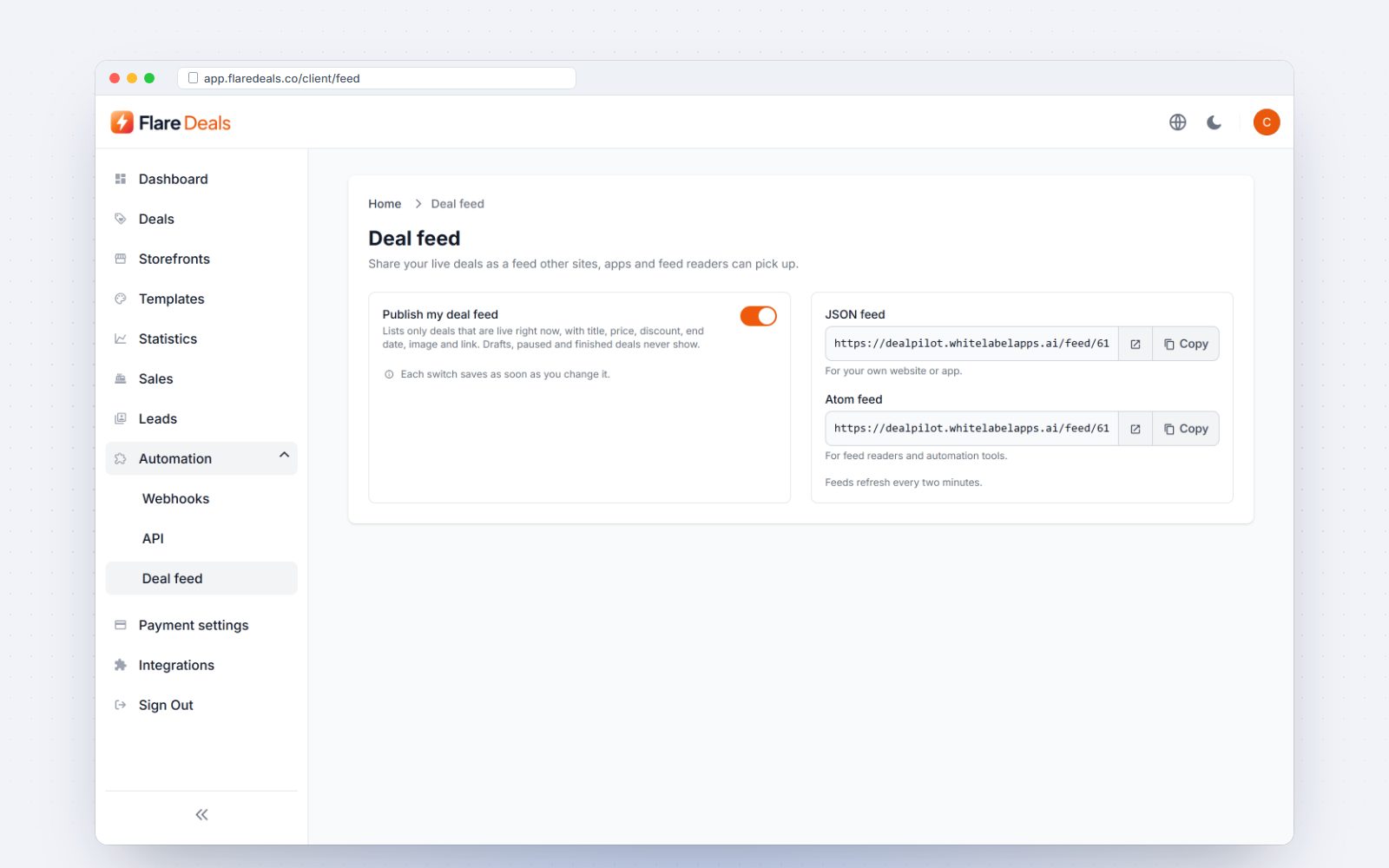
Task: Click the JSON feed URL field
Action: 971,344
